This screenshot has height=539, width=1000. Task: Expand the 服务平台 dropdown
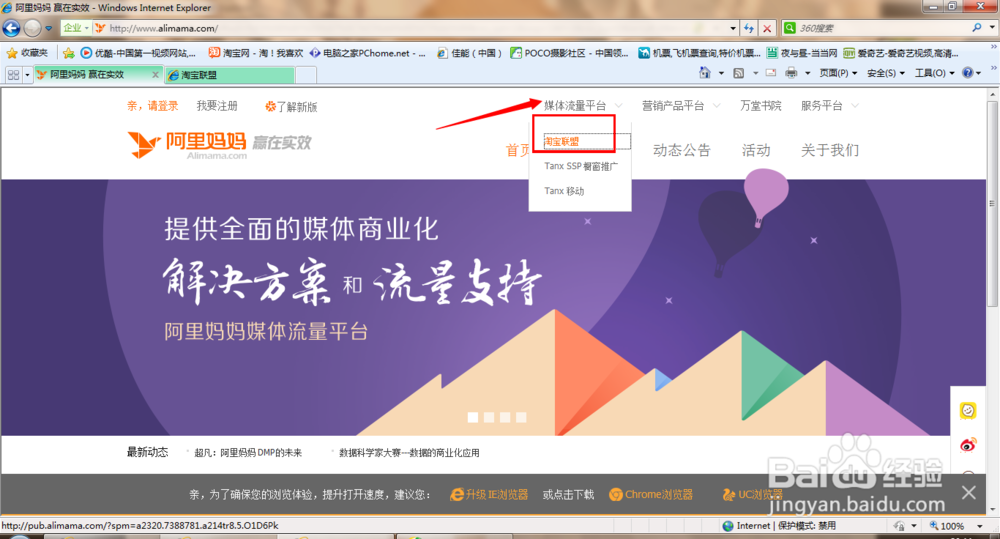[x=828, y=106]
